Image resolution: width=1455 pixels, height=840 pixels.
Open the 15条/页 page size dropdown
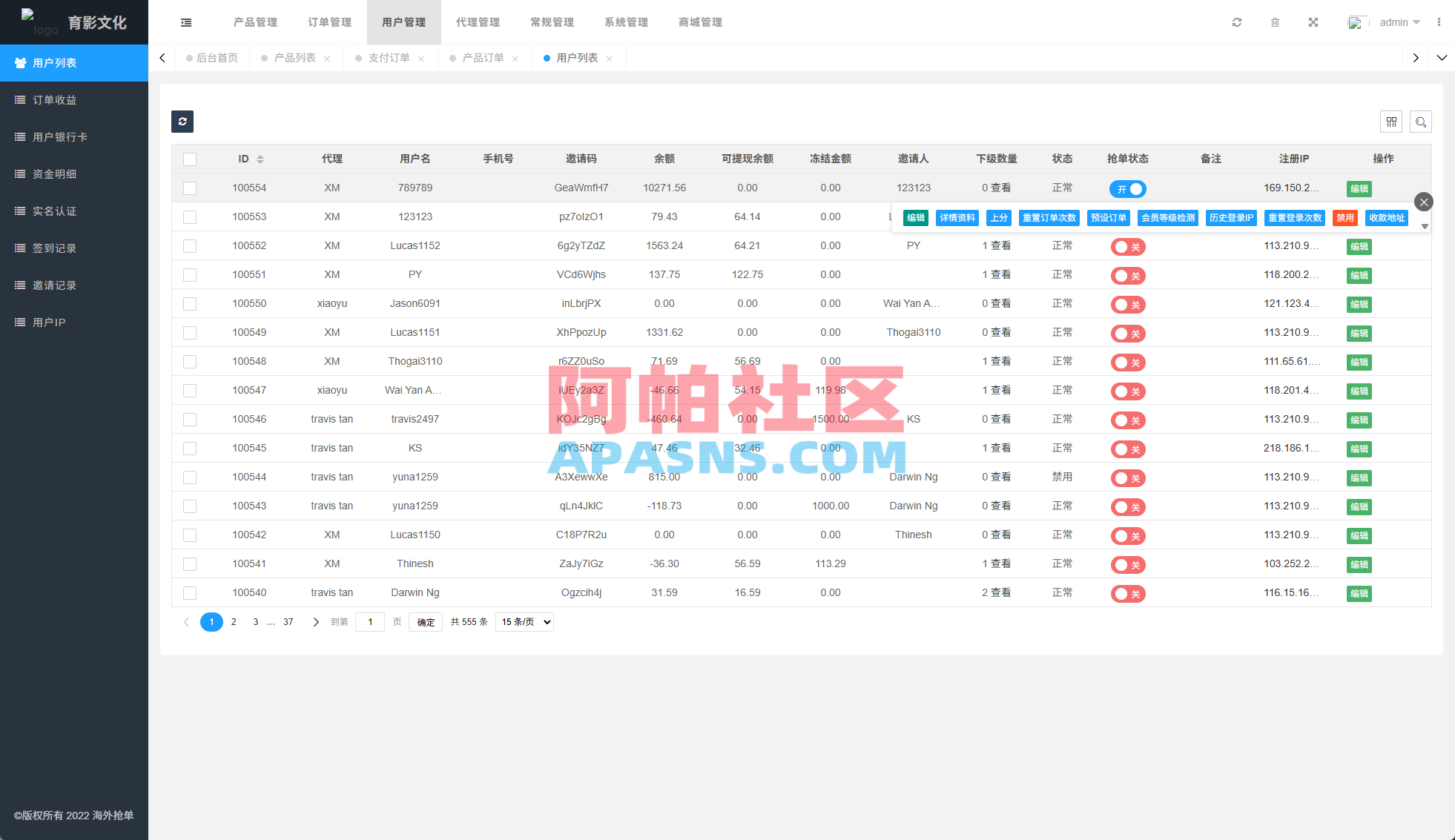coord(524,622)
